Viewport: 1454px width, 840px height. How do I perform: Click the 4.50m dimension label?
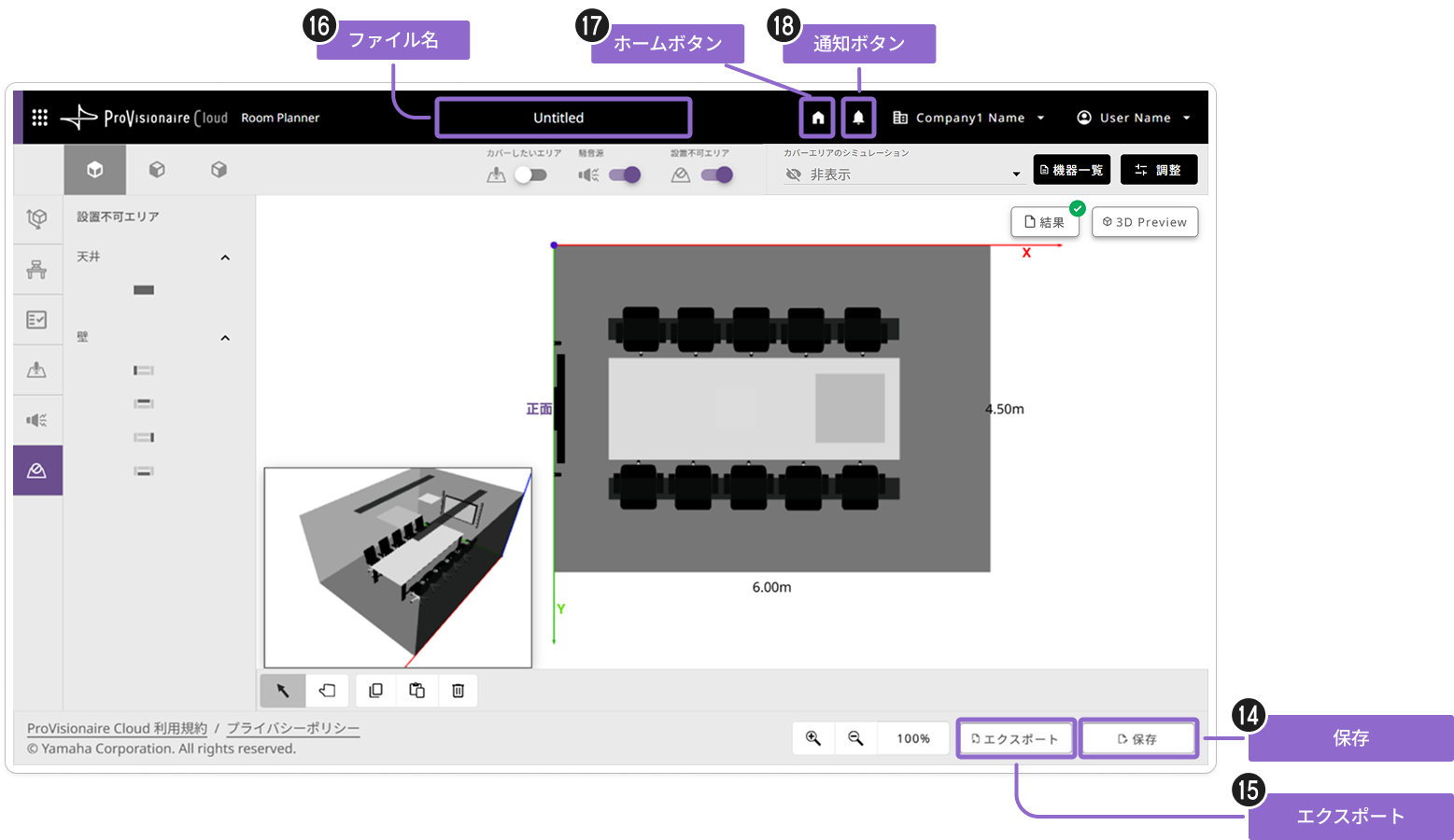1005,409
